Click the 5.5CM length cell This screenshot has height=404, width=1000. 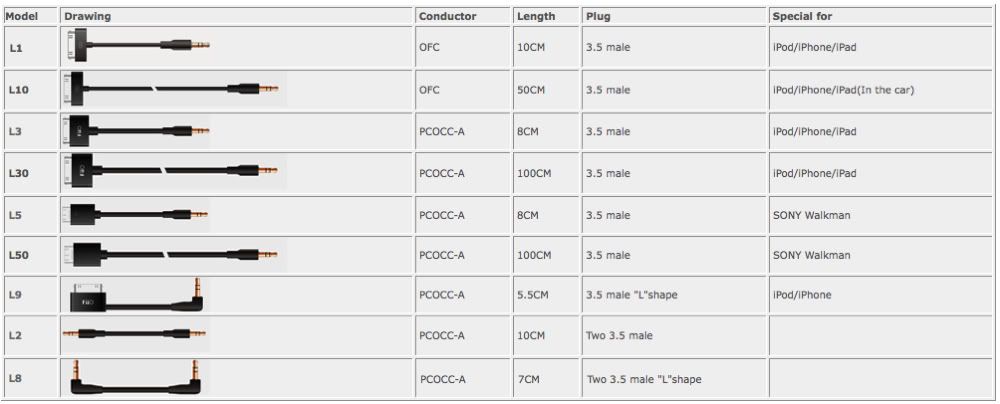click(532, 295)
